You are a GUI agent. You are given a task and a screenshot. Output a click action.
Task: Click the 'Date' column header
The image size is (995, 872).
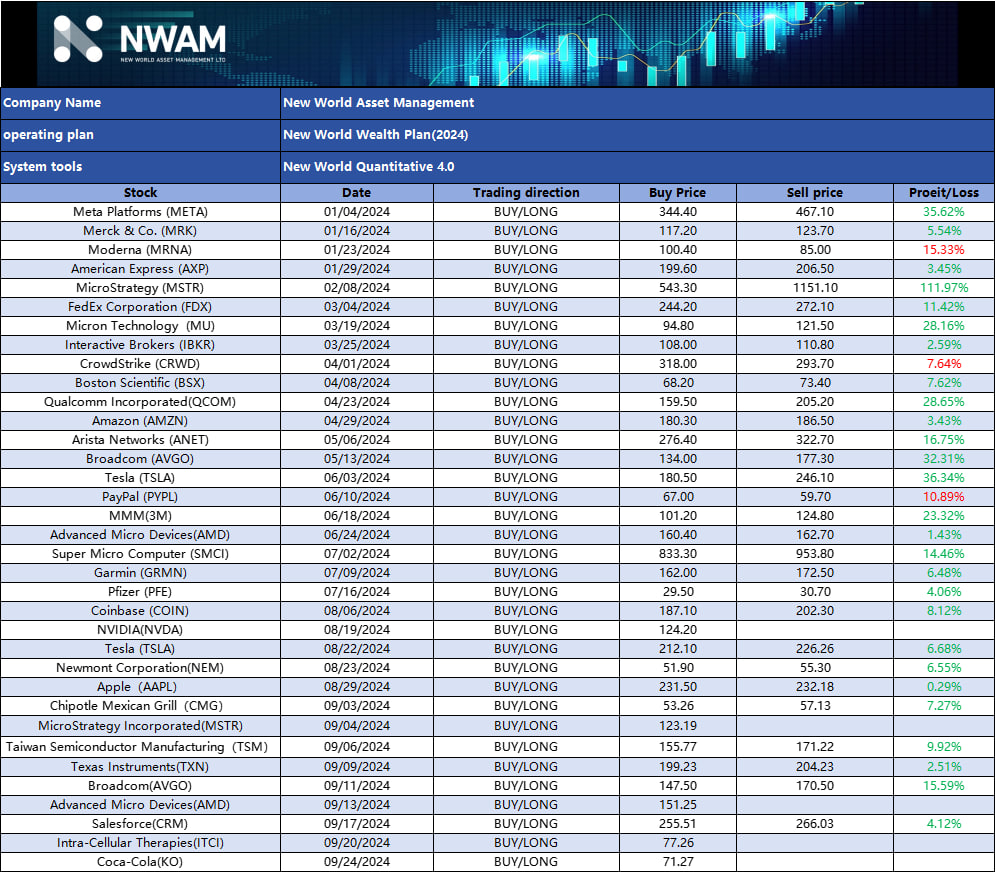357,193
